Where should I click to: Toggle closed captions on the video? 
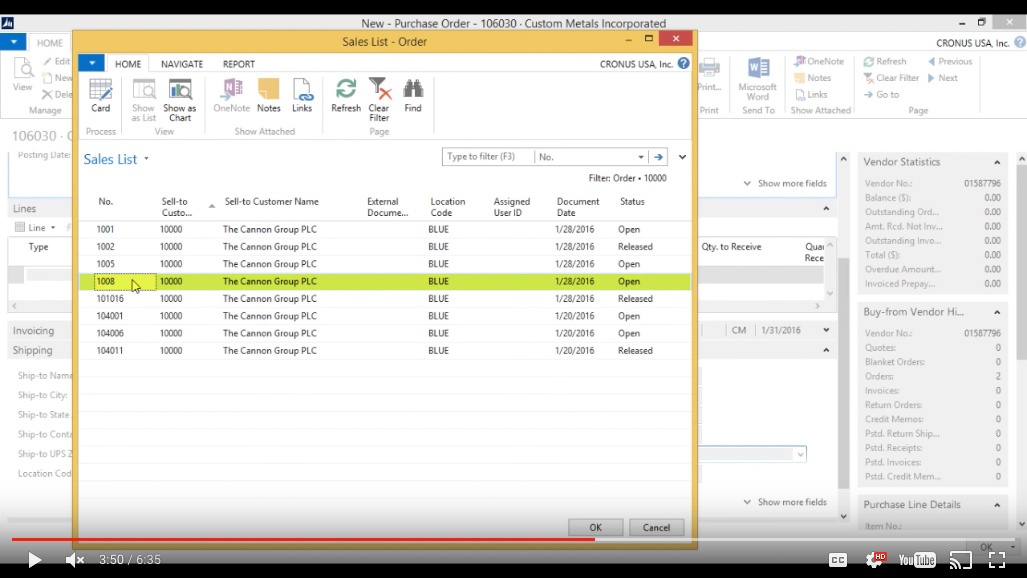click(838, 560)
